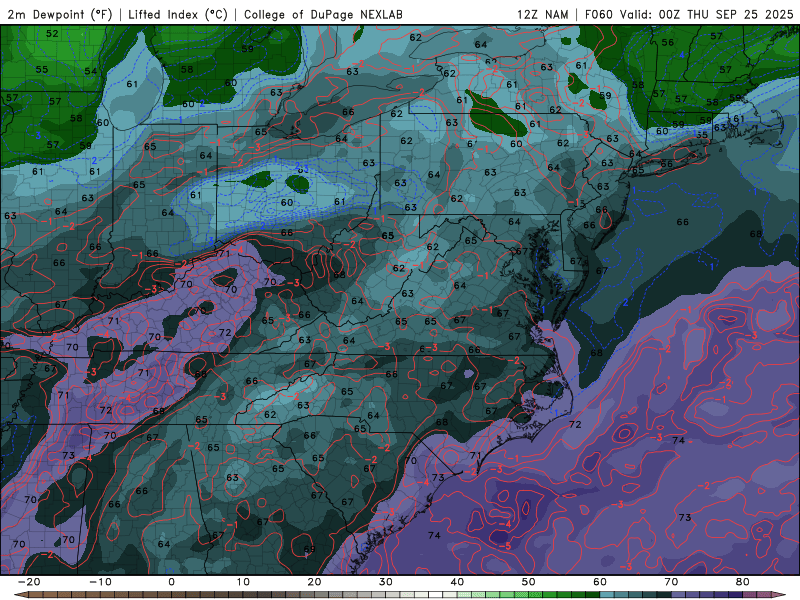Click the "52" dewpoint value on the map

[52, 34]
